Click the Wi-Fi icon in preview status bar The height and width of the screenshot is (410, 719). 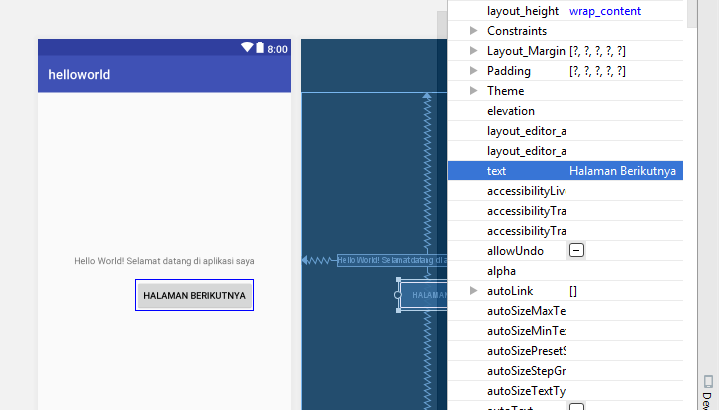click(247, 48)
